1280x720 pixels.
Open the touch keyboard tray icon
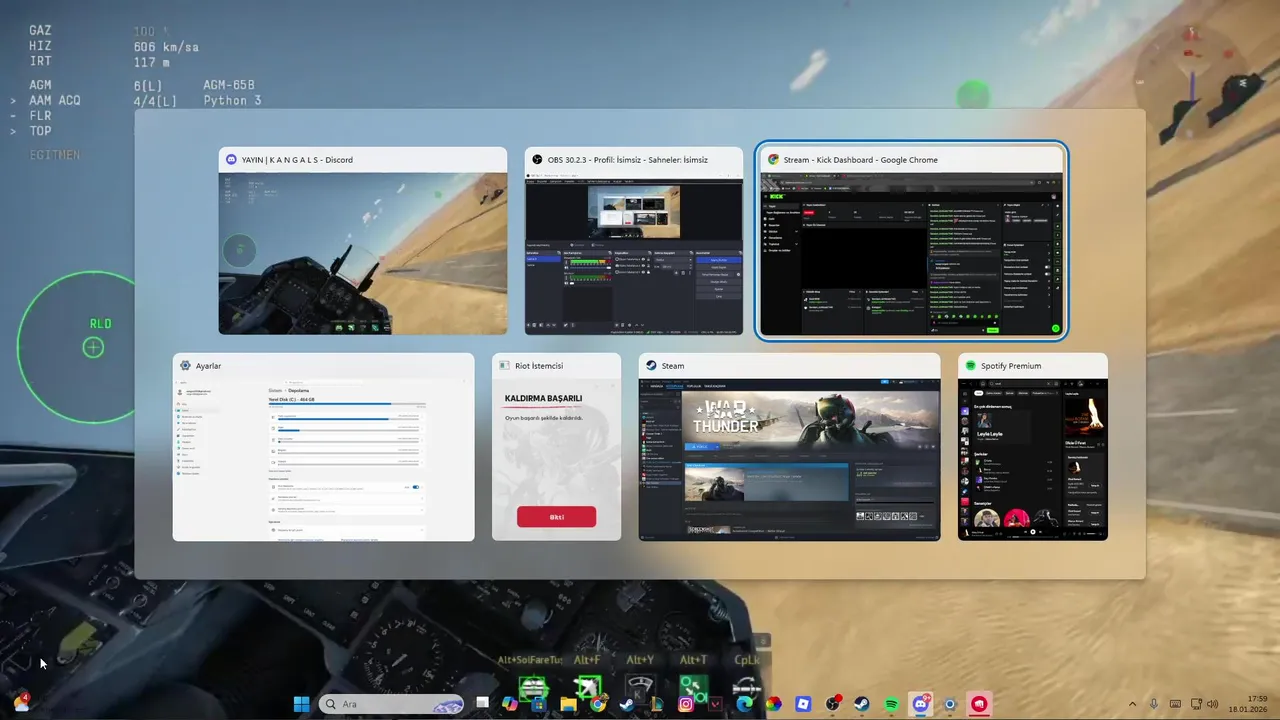(1175, 704)
